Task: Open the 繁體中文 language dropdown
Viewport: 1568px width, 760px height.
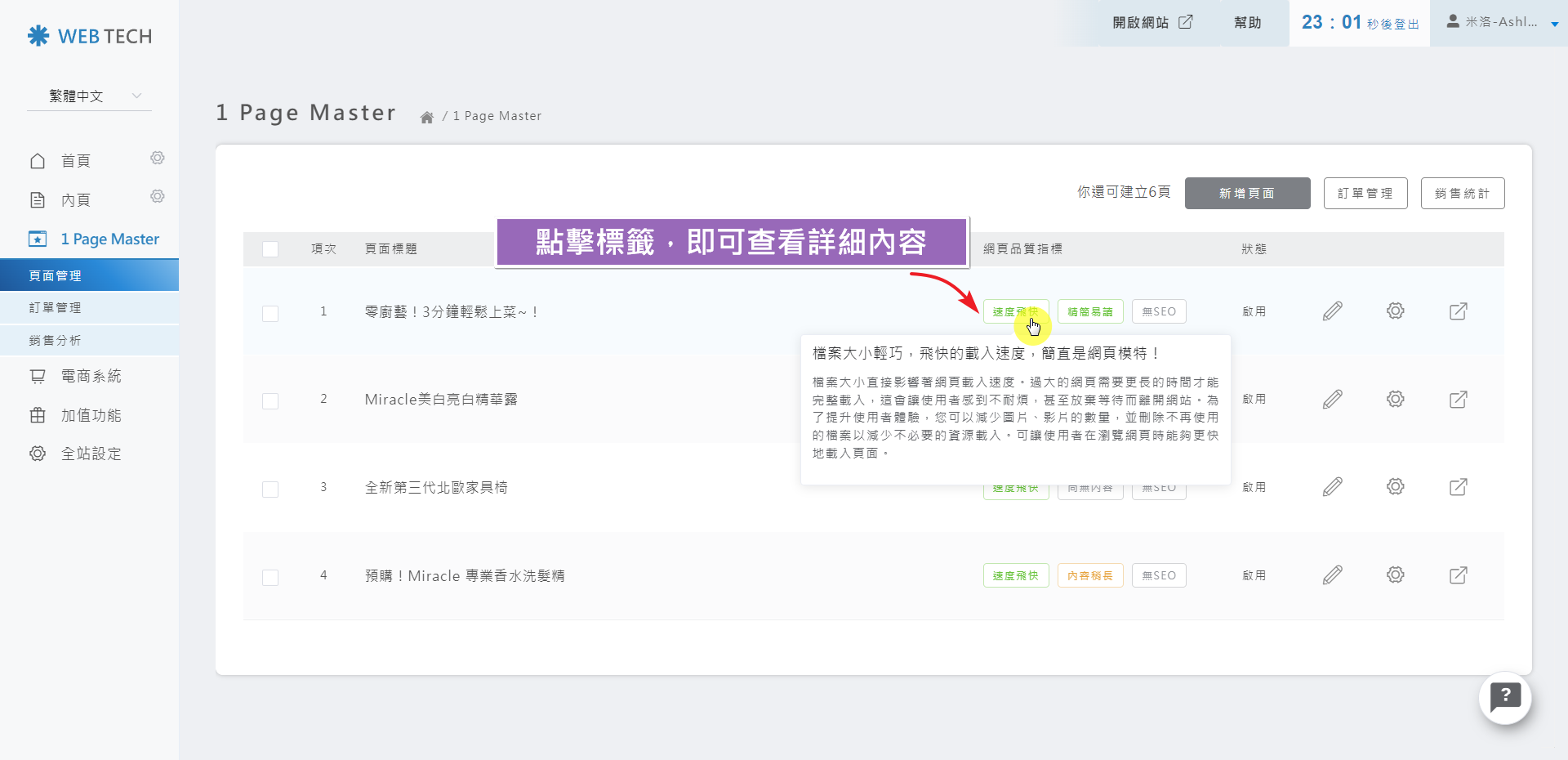Action: (89, 96)
